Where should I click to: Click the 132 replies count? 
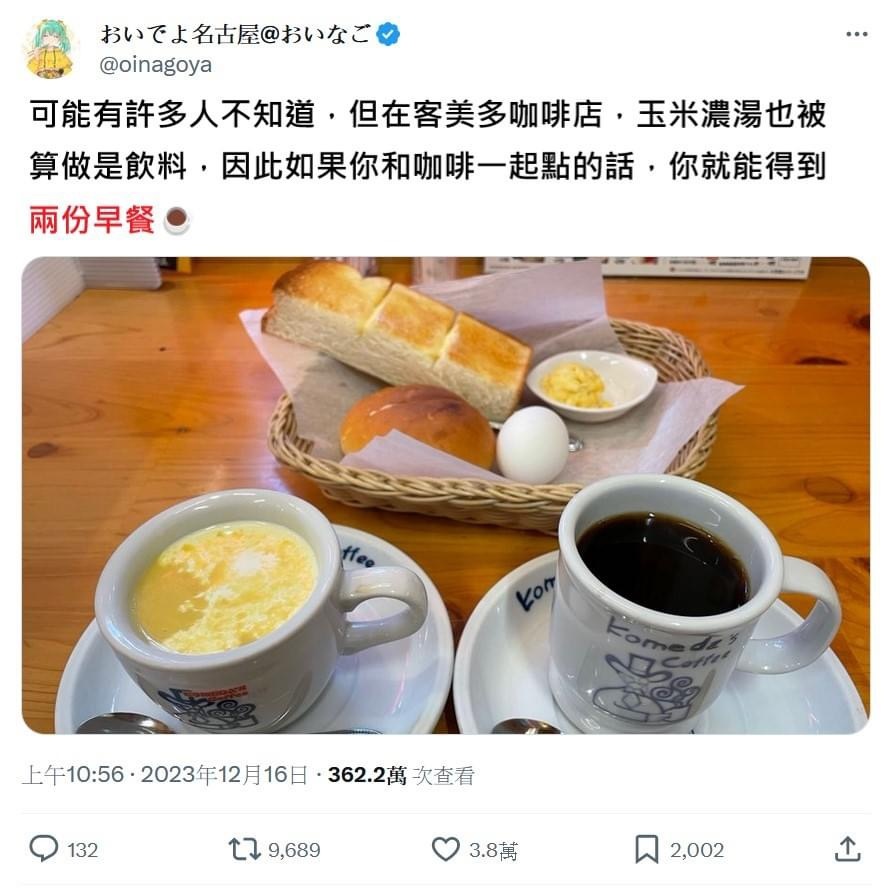pos(83,850)
